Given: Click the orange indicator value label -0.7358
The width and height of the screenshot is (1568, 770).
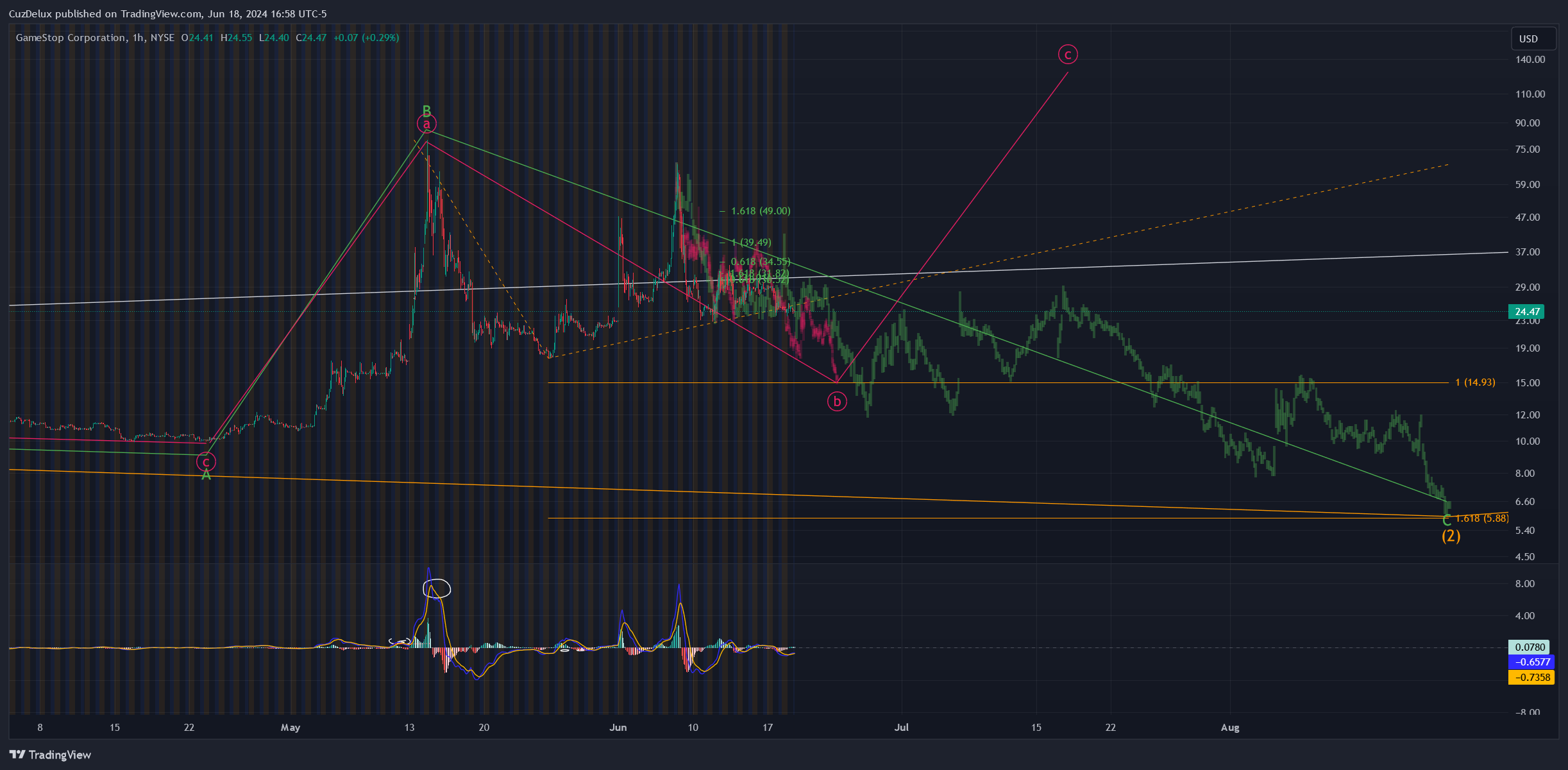Looking at the screenshot, I should [1531, 677].
